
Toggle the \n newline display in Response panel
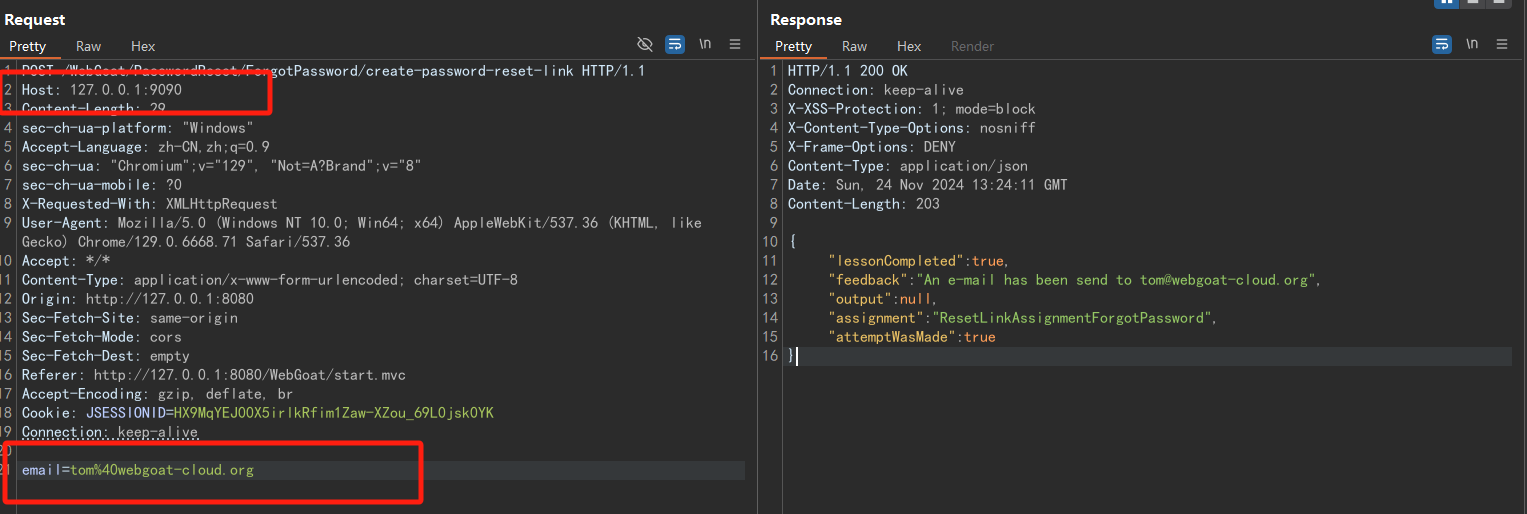point(1472,44)
